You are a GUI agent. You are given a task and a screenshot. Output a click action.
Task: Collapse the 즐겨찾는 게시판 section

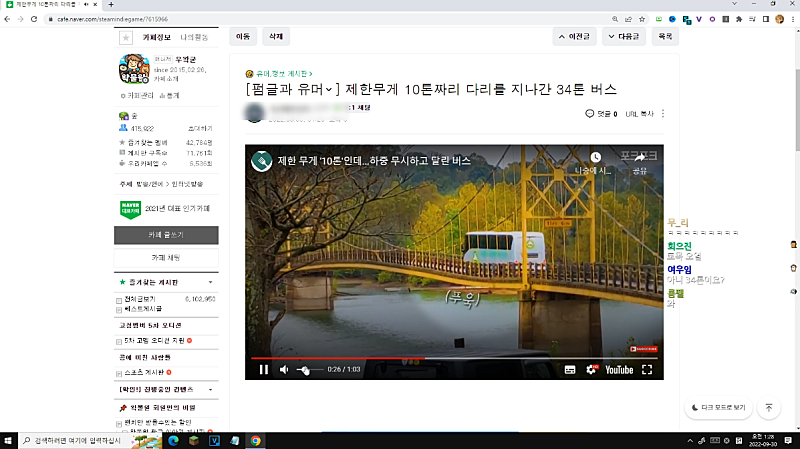(211, 283)
